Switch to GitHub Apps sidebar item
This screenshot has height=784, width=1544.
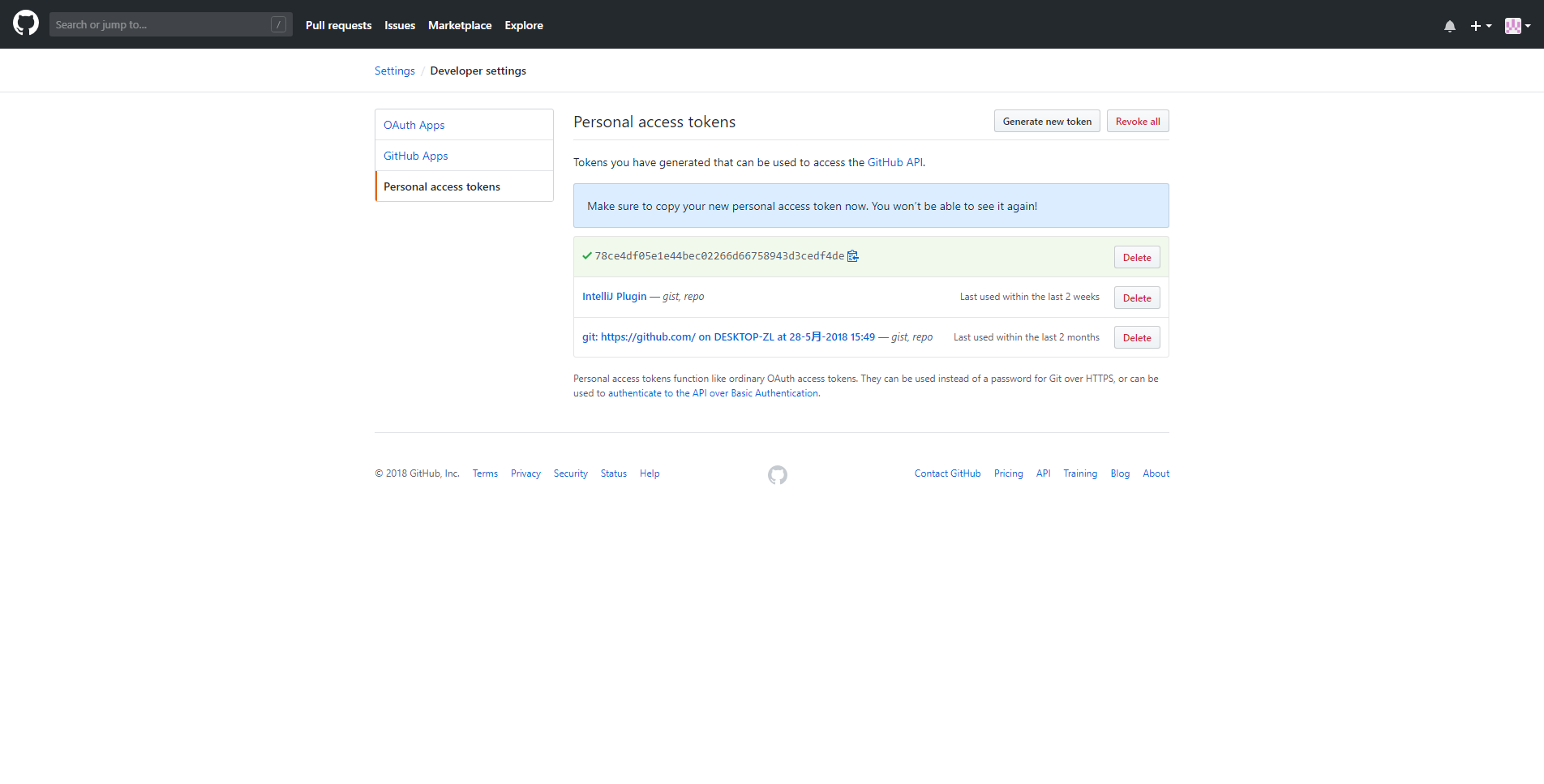point(416,156)
